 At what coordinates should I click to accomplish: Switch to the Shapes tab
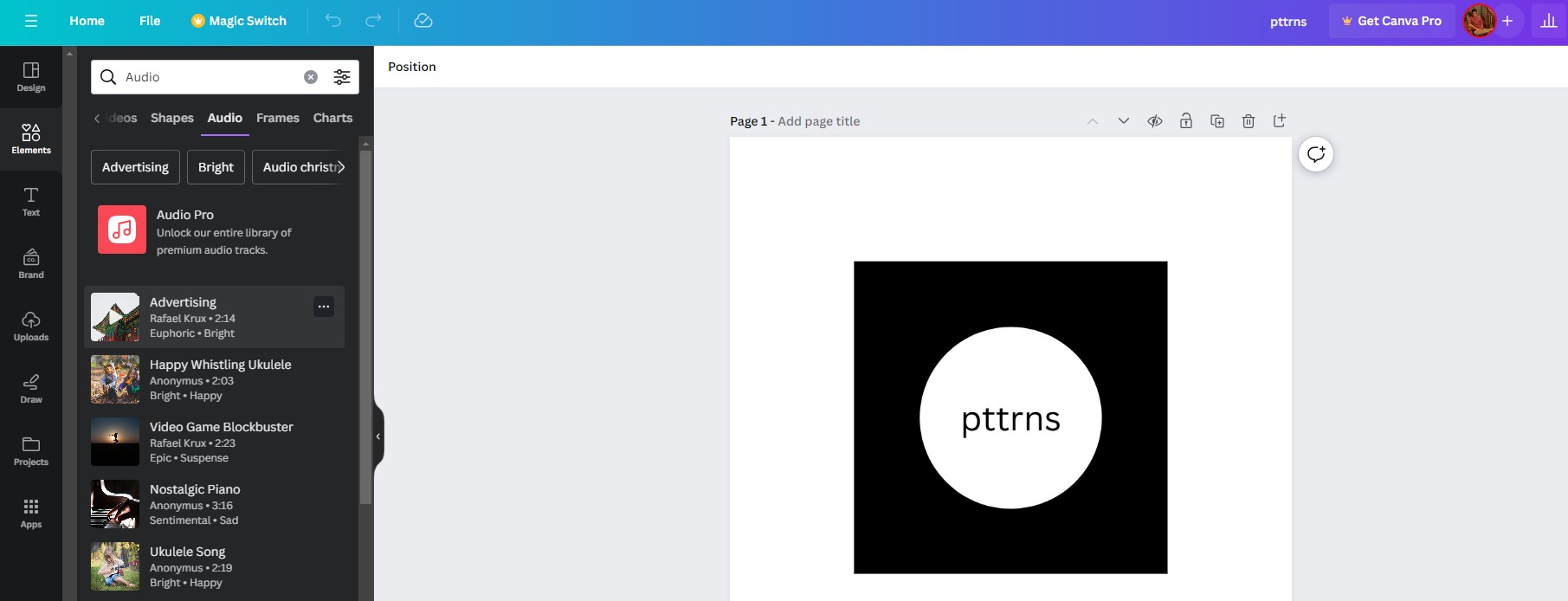click(172, 118)
